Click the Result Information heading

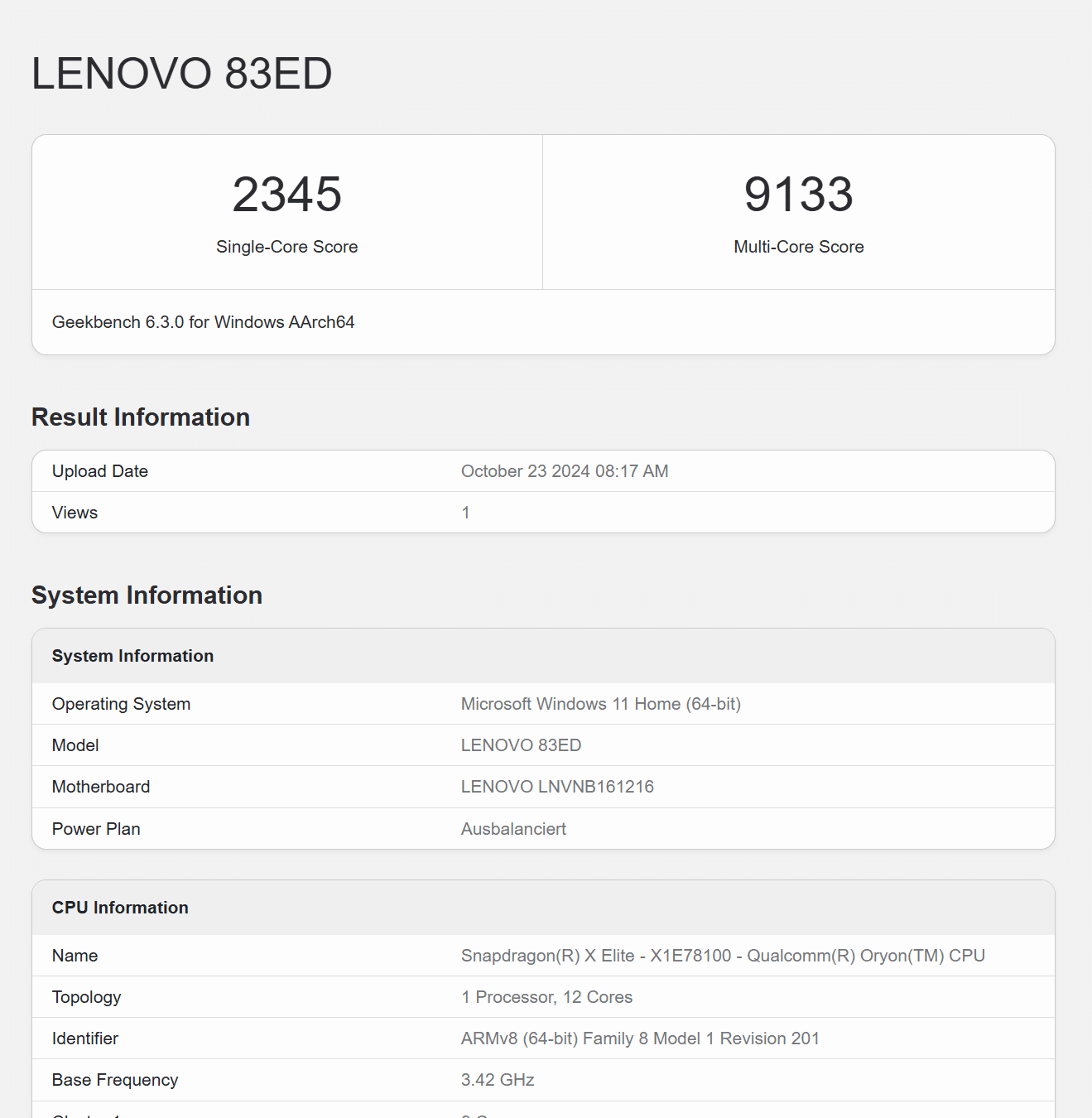141,417
